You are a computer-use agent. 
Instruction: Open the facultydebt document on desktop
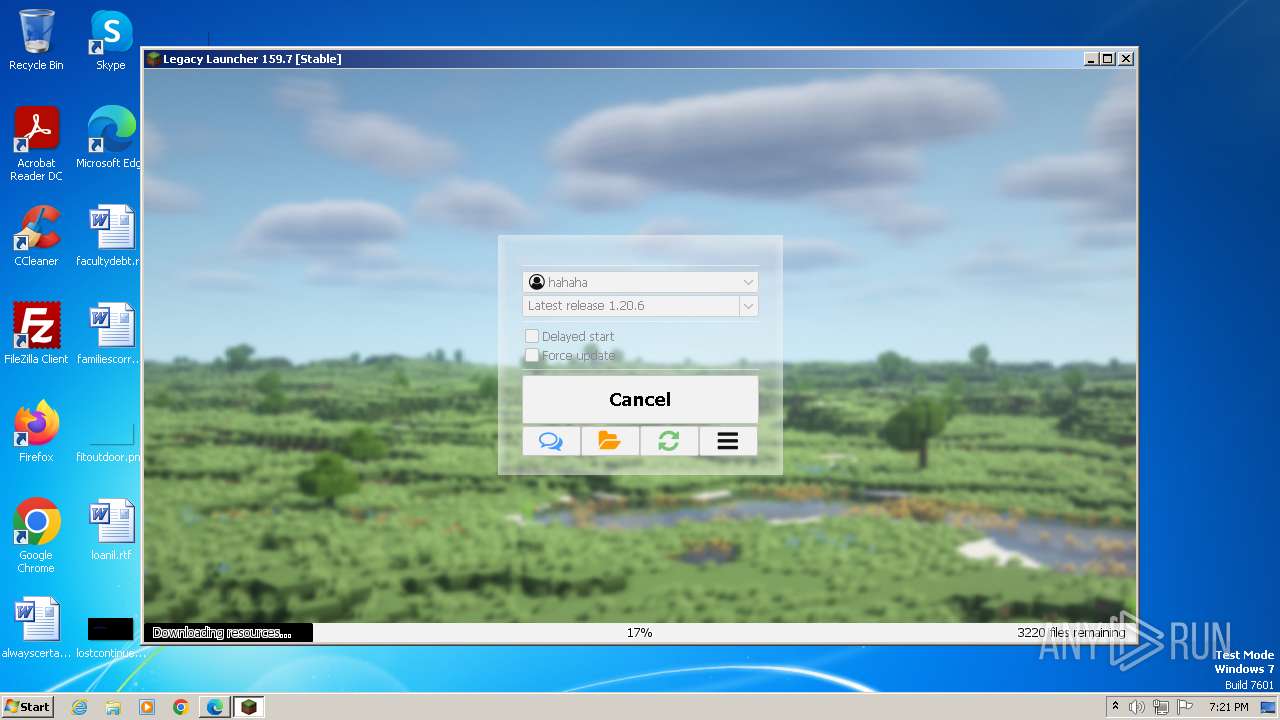111,236
